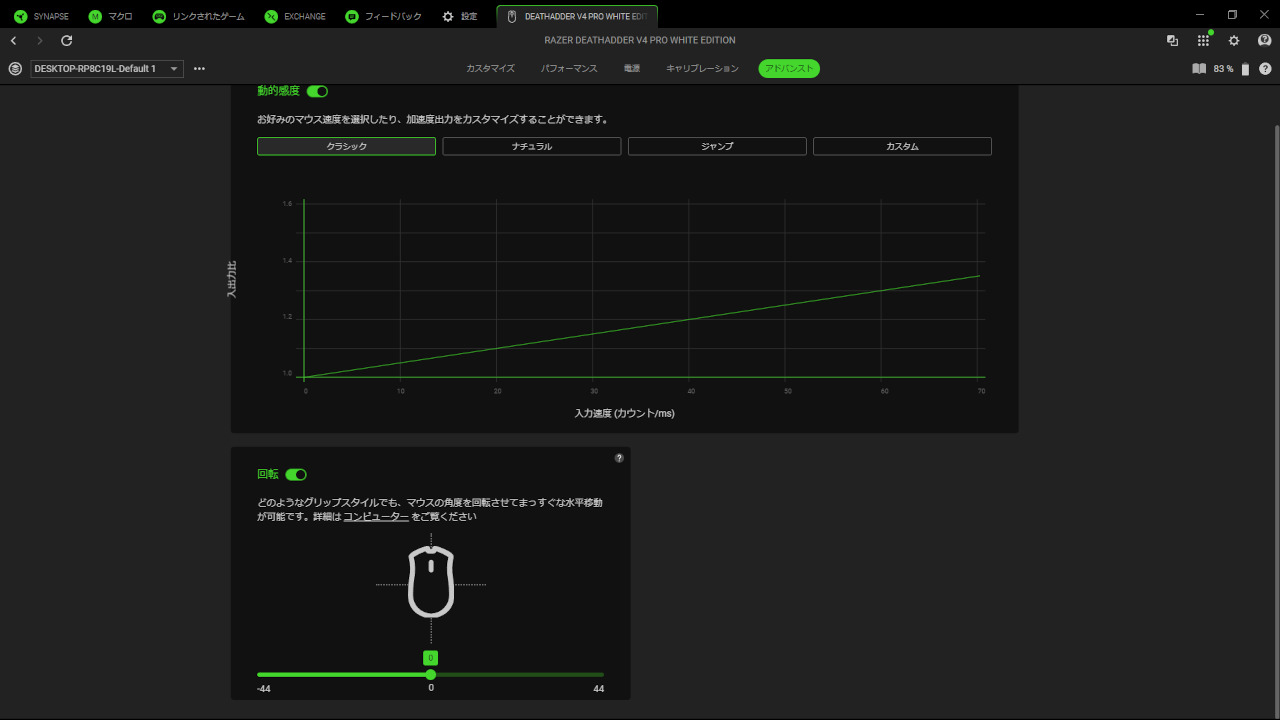Screen dimensions: 1280x720
Task: Click the profile icon beside the profile dropdown
Action: click(15, 69)
